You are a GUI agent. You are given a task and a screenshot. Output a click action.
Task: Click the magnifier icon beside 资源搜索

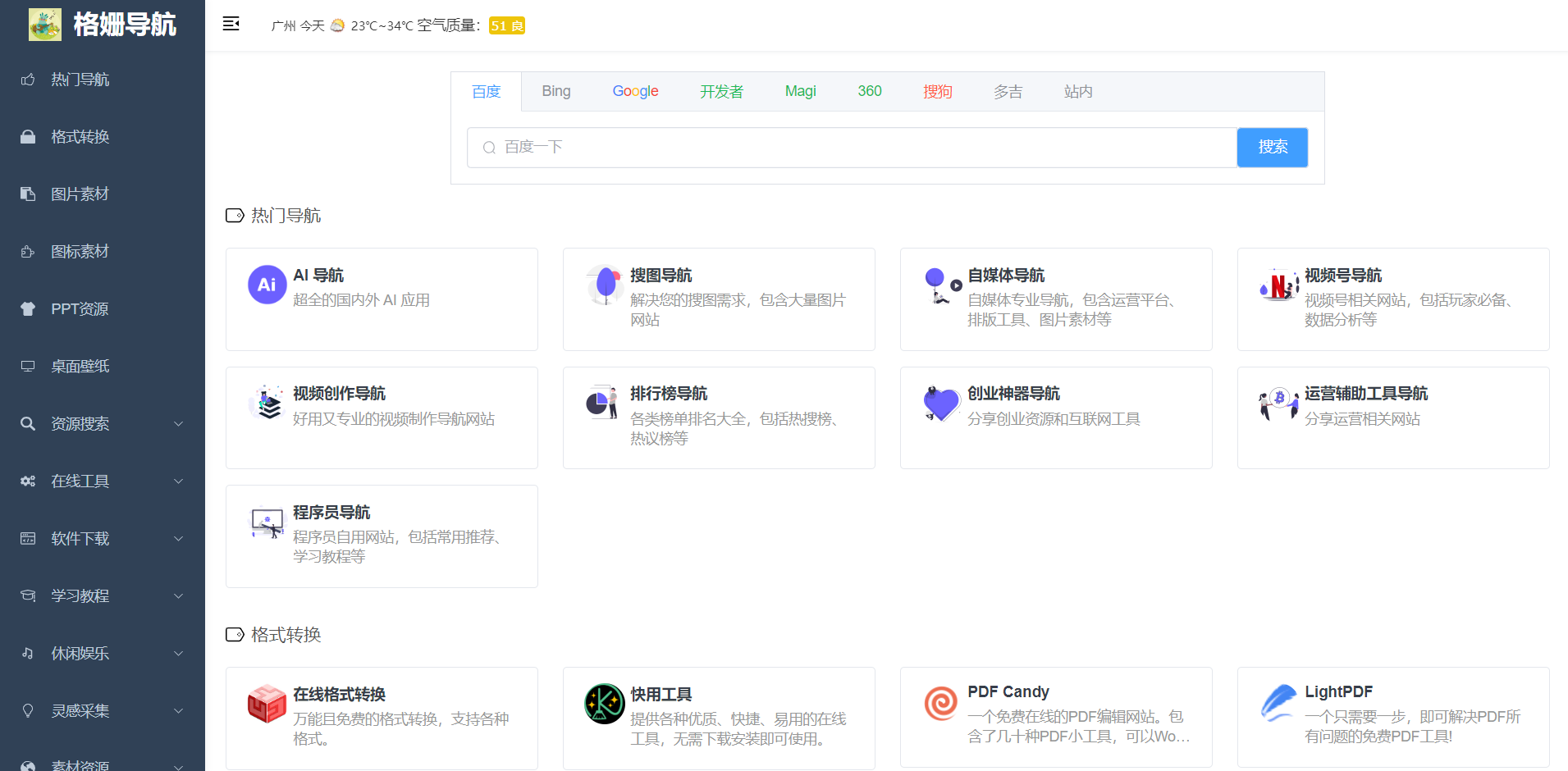tap(28, 424)
